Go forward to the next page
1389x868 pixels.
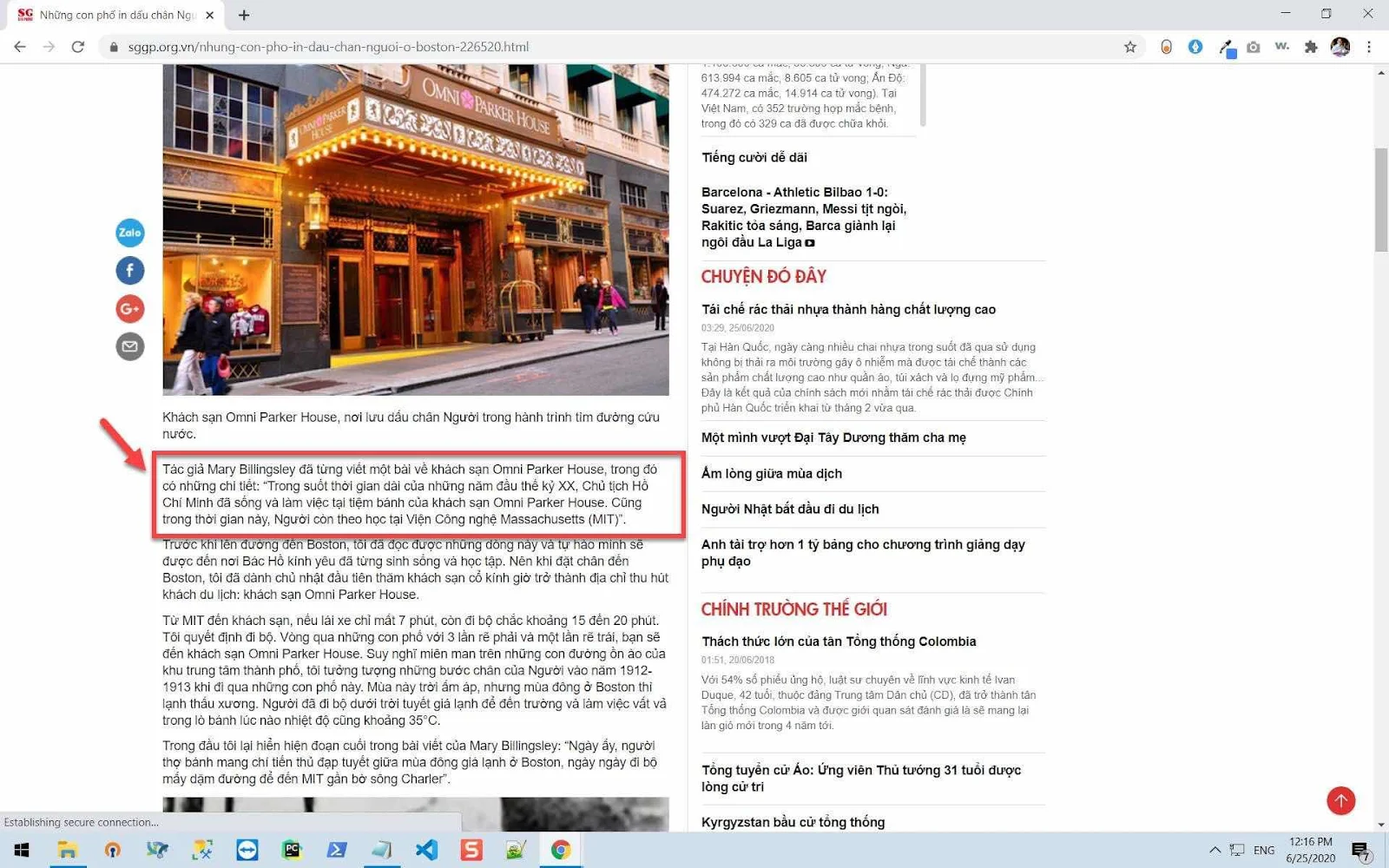49,47
